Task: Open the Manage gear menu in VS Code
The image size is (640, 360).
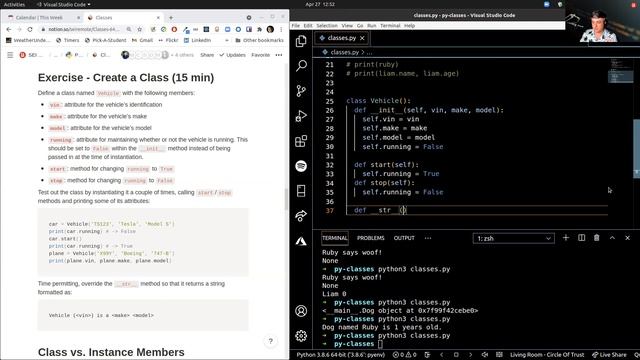Action: pyautogui.click(x=301, y=336)
